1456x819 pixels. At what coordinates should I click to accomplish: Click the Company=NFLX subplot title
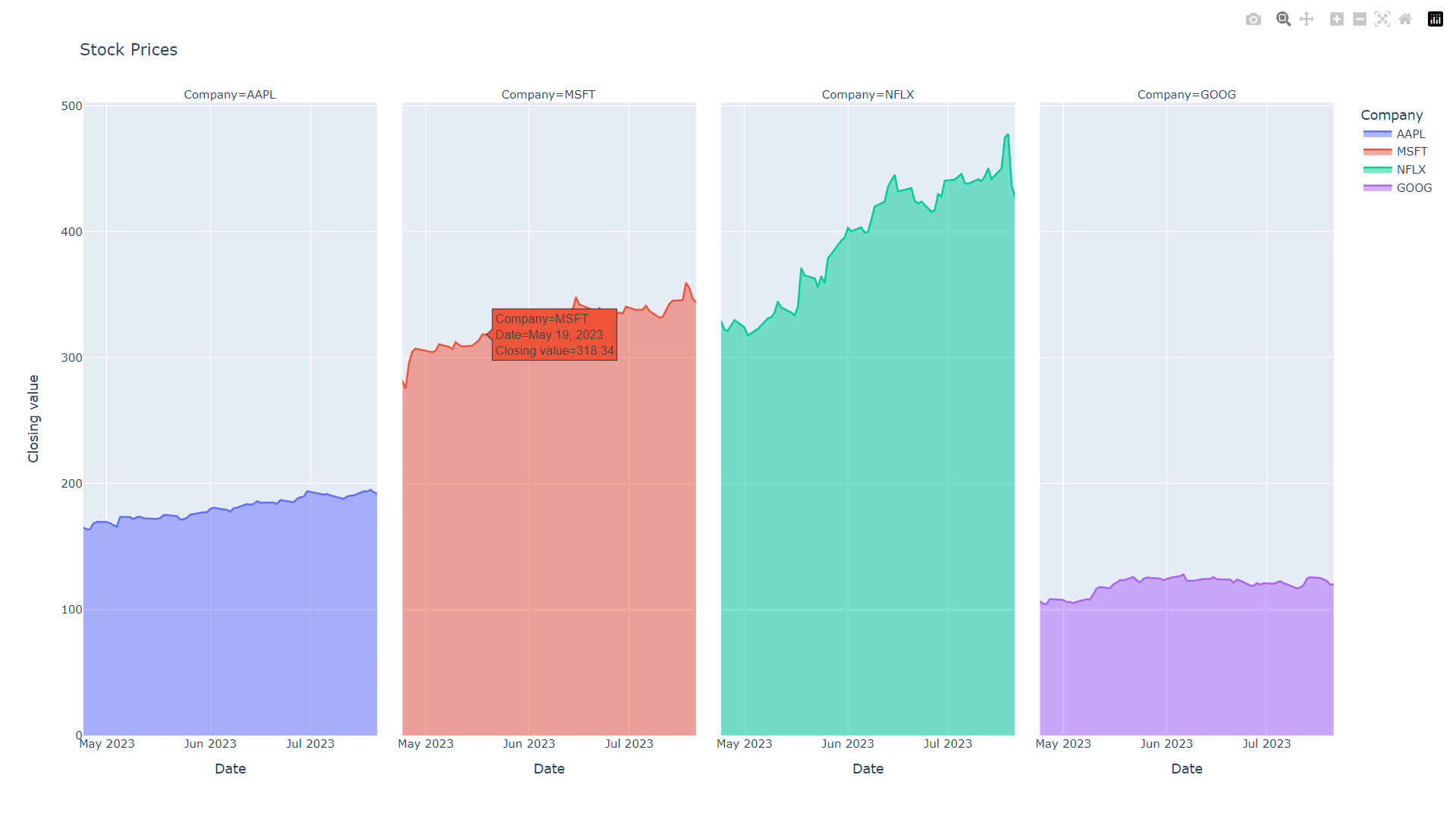pos(867,94)
